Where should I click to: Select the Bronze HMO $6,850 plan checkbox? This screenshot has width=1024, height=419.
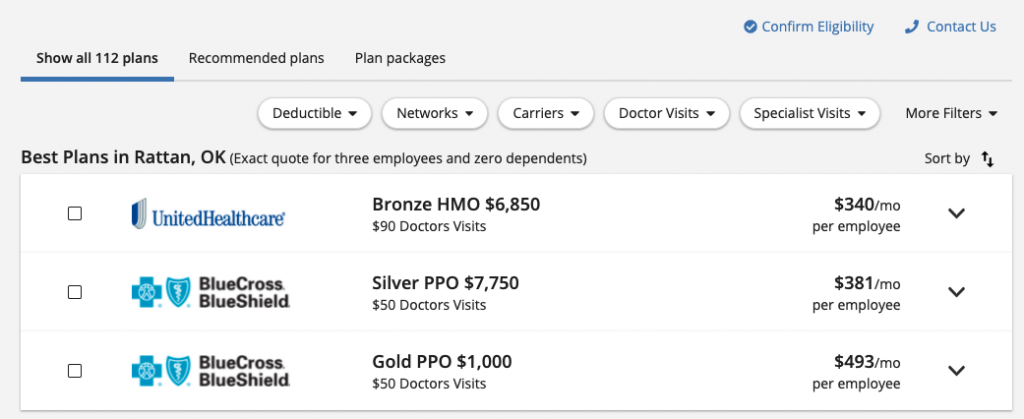75,213
